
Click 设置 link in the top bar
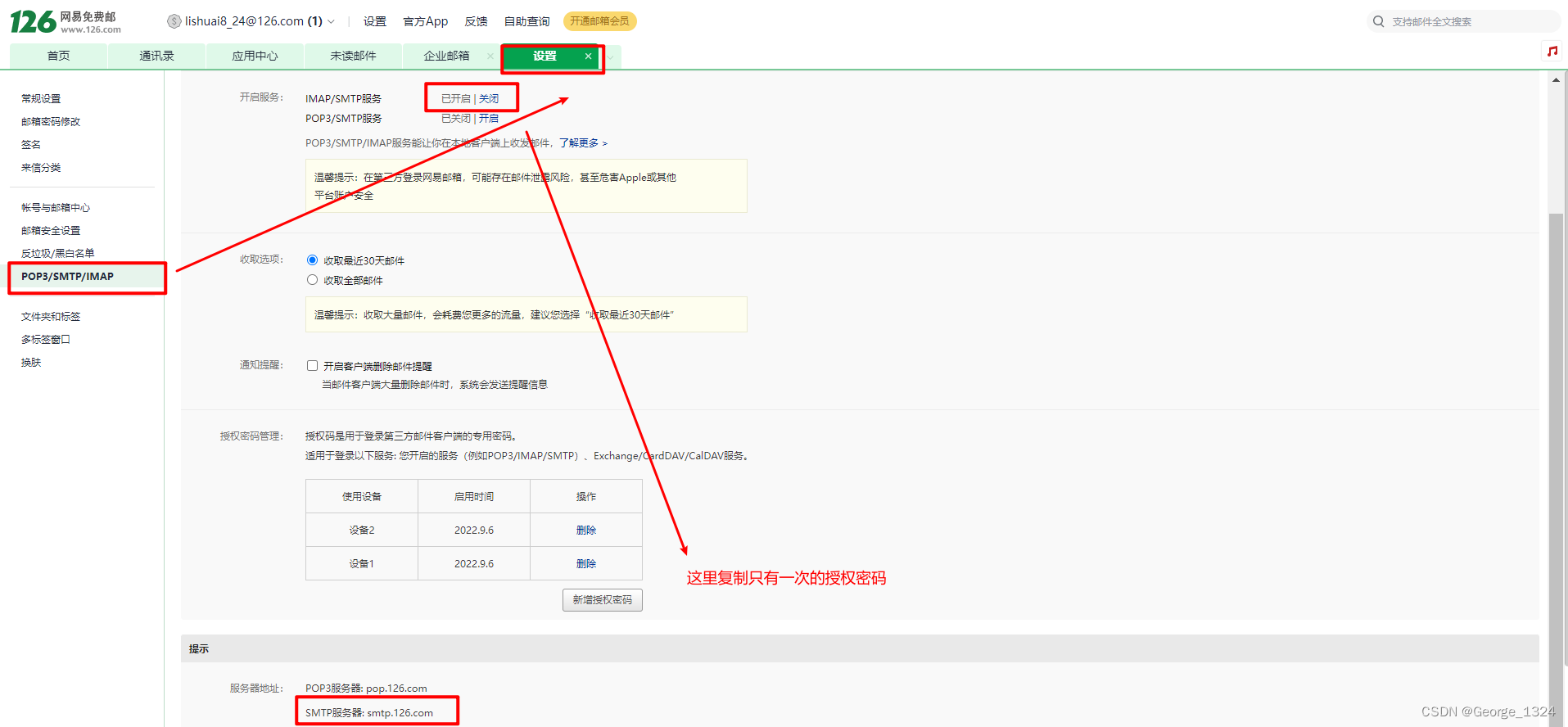pos(375,21)
